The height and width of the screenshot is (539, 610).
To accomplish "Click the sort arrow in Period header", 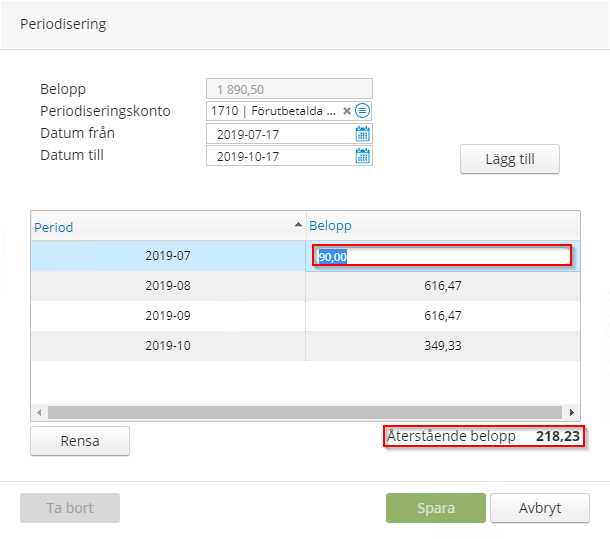I will point(298,226).
